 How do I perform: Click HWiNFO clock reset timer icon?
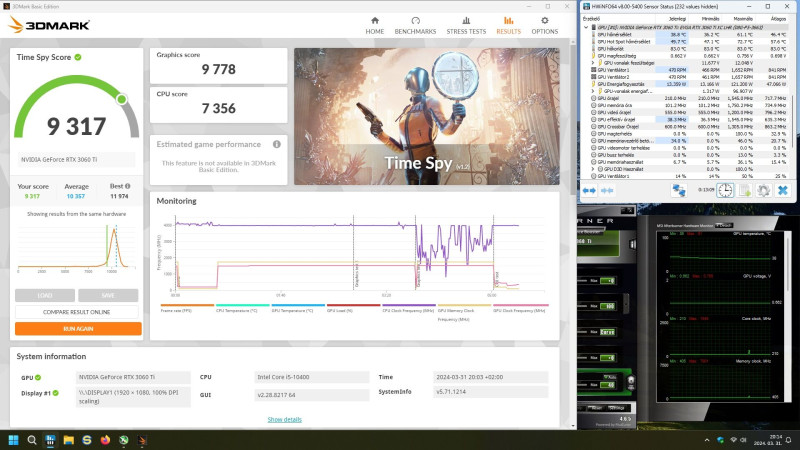(725, 190)
